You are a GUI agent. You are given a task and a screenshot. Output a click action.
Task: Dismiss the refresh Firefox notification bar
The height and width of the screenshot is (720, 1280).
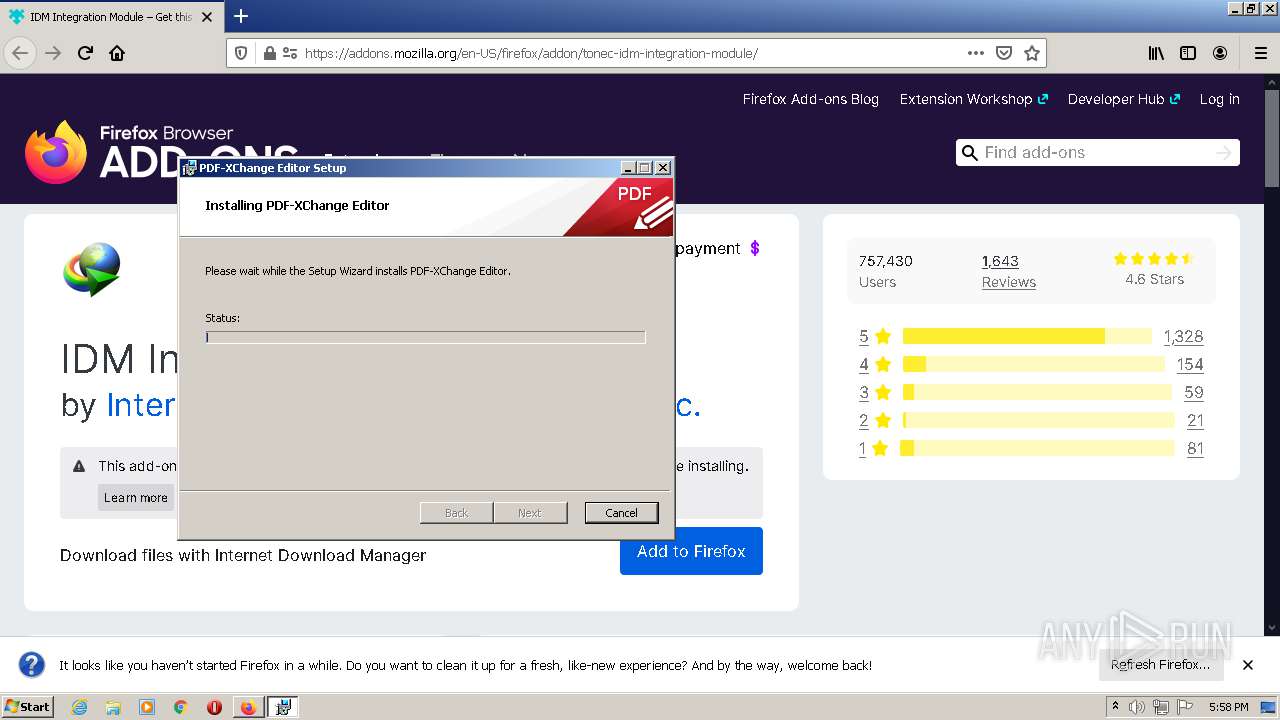click(1248, 664)
